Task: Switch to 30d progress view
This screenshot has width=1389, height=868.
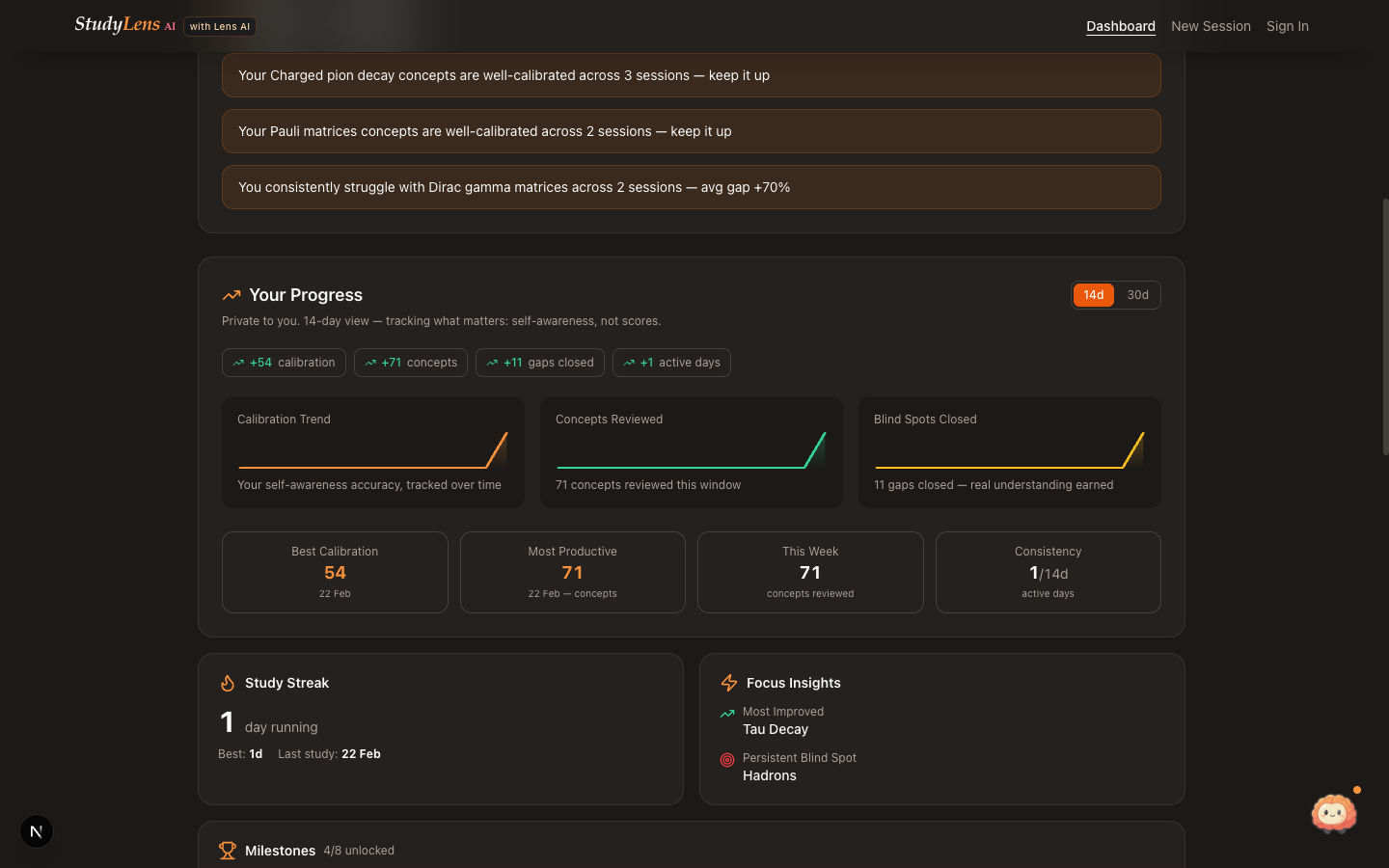Action: [1138, 295]
